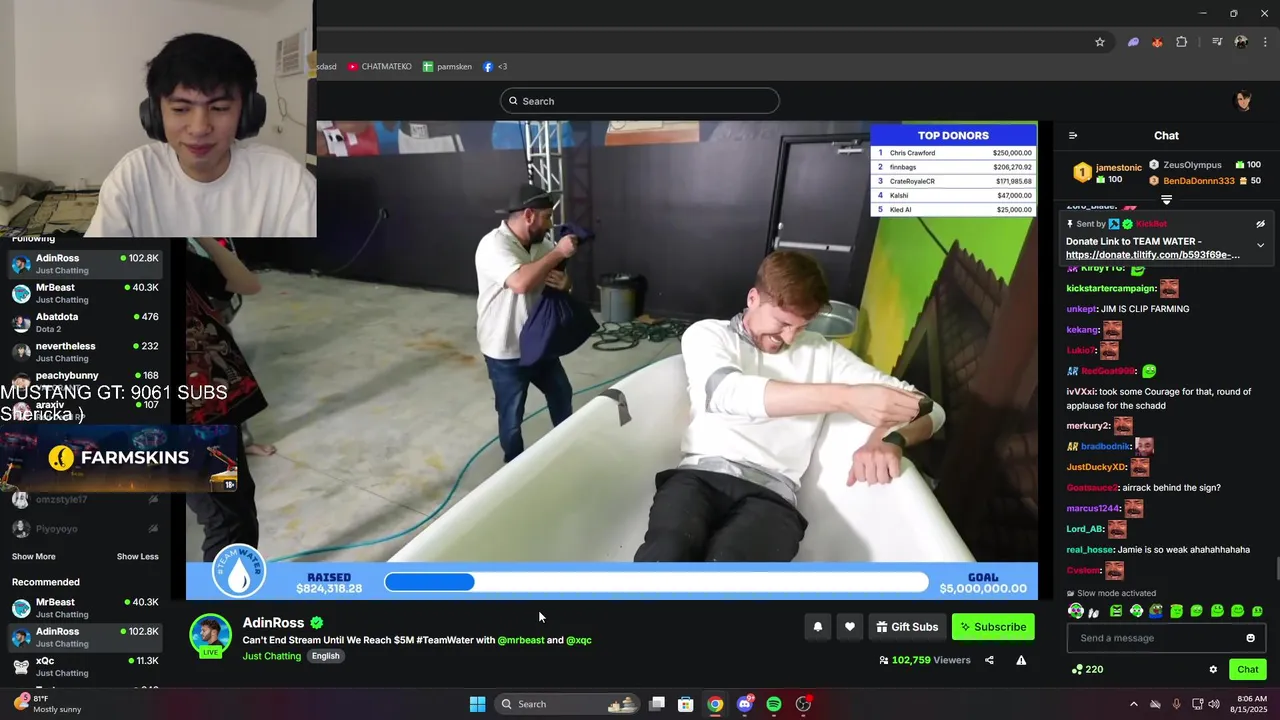Screen dimensions: 1280x720
Task: Open the parmsken bookmark
Action: [x=447, y=67]
